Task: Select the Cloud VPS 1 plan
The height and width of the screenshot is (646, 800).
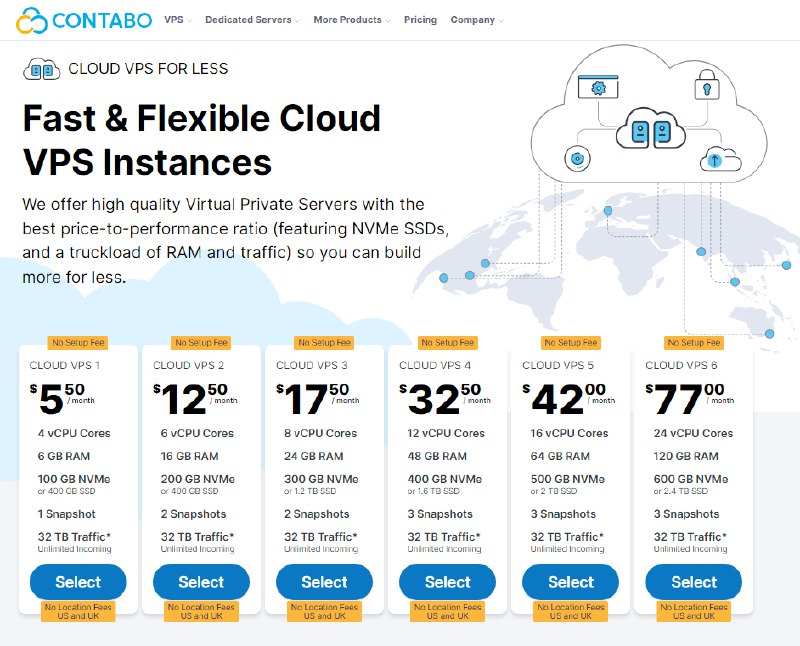Action: point(78,582)
